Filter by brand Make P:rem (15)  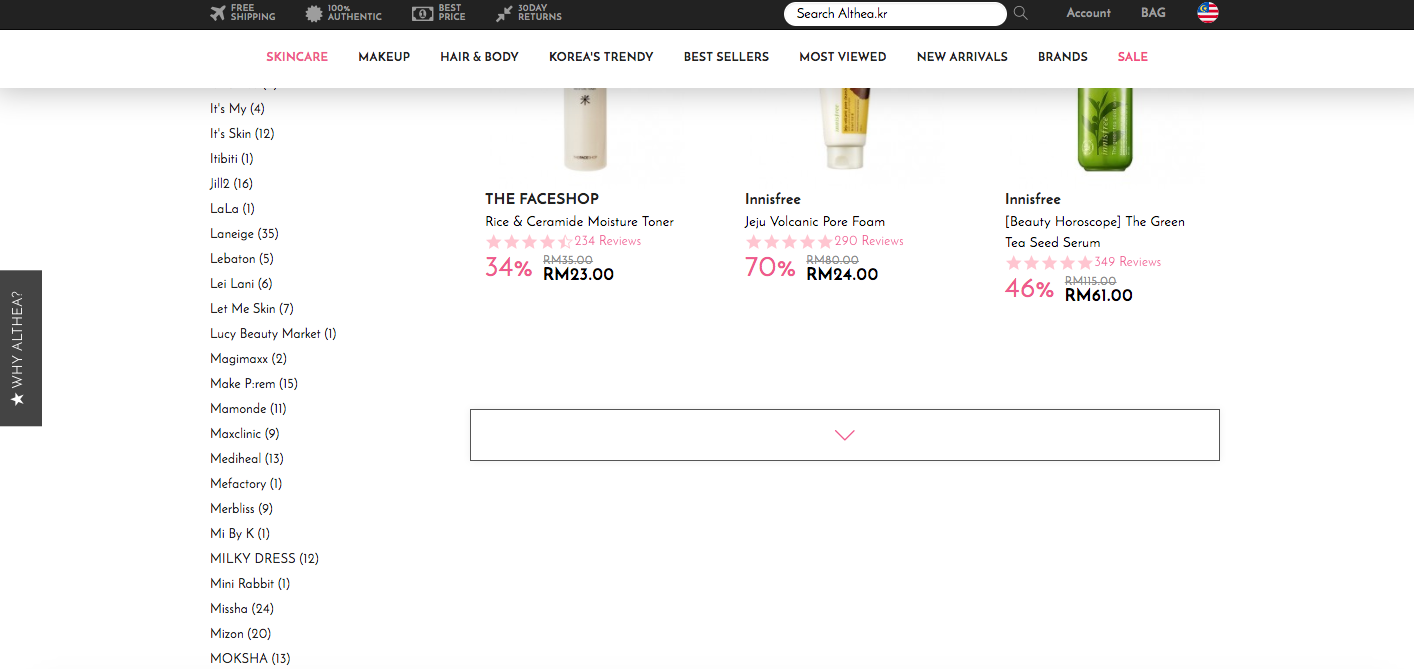coord(254,384)
